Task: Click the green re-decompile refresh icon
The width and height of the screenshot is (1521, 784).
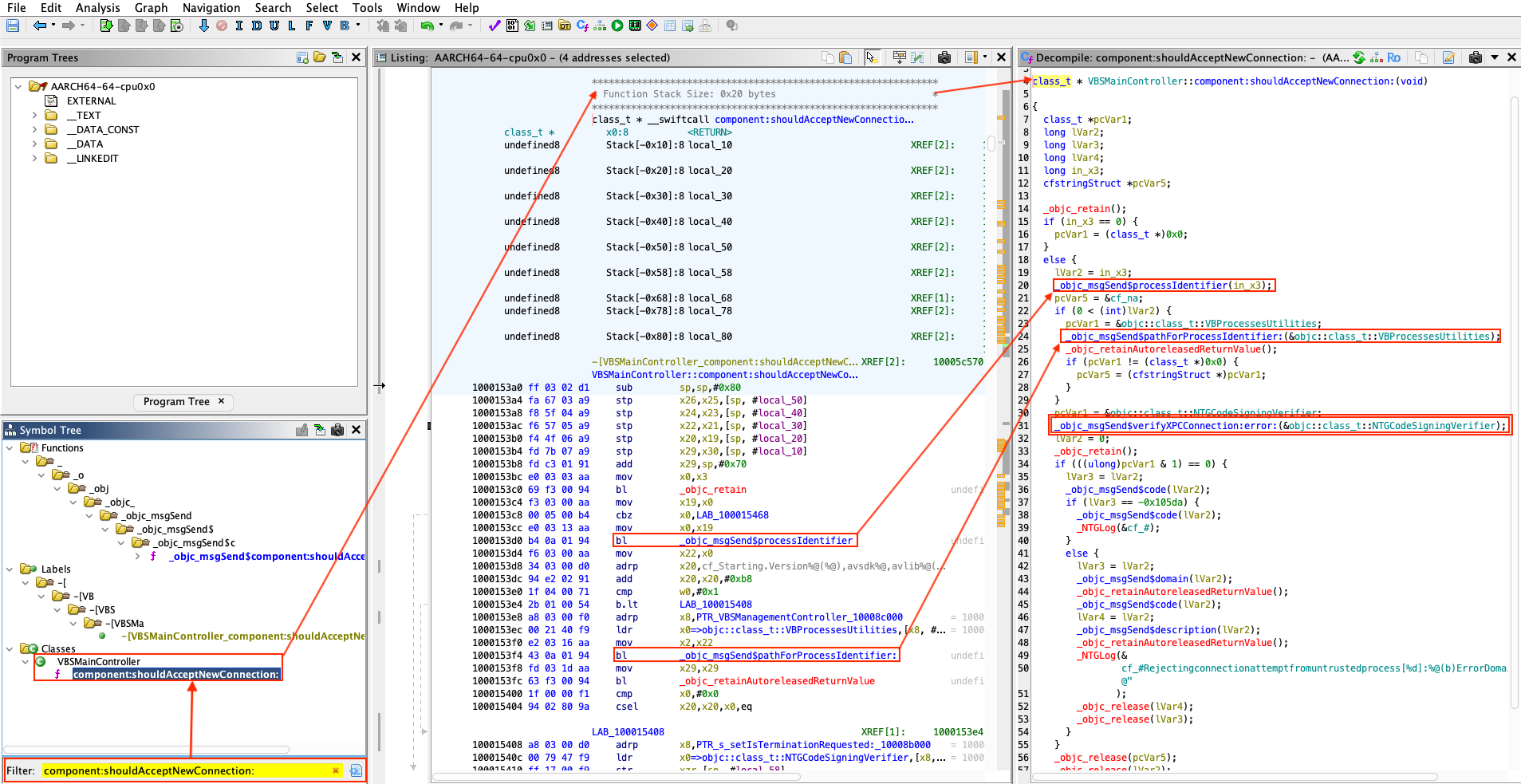Action: 1359,57
